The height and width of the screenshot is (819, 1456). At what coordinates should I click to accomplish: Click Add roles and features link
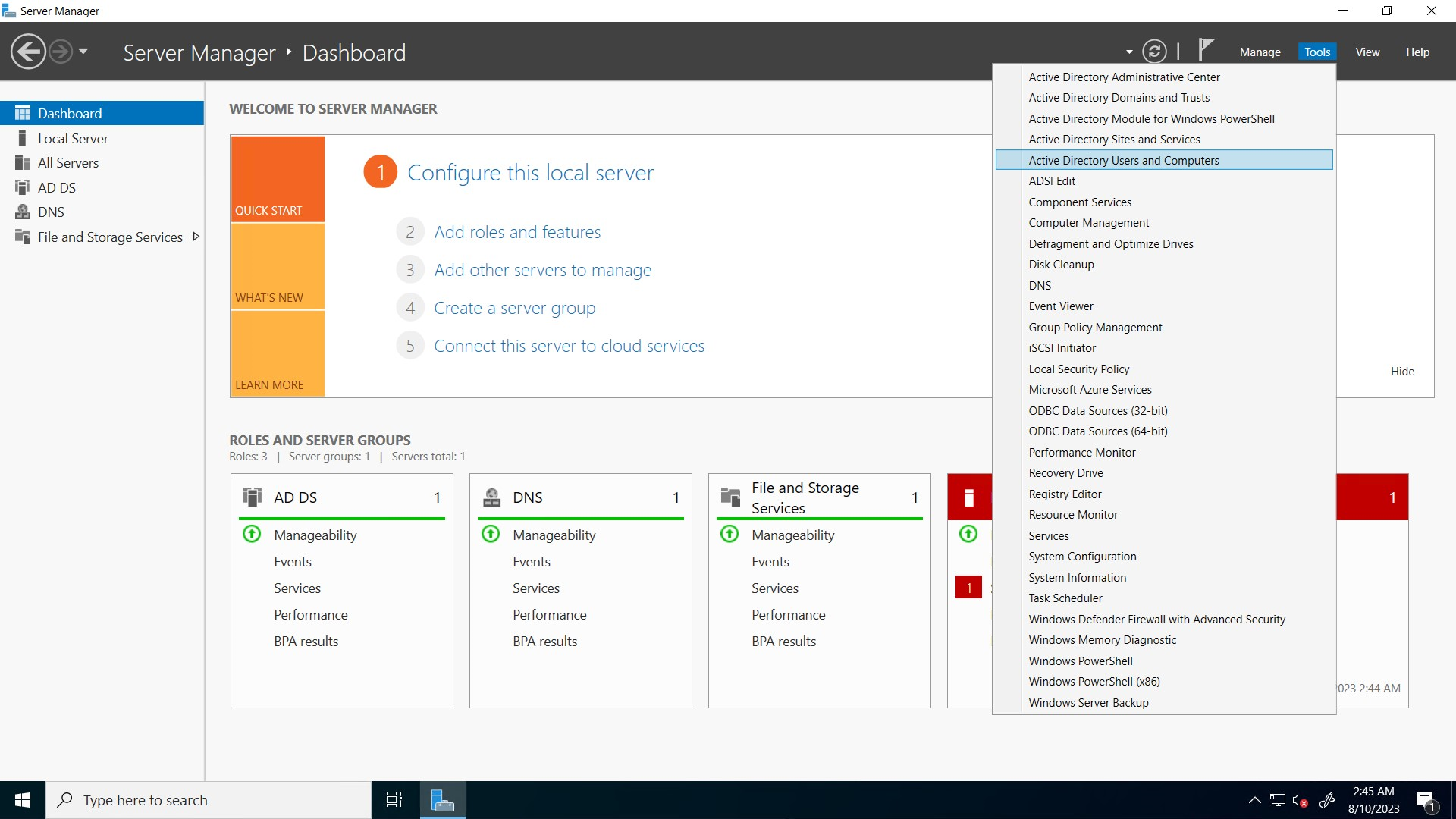pyautogui.click(x=516, y=232)
